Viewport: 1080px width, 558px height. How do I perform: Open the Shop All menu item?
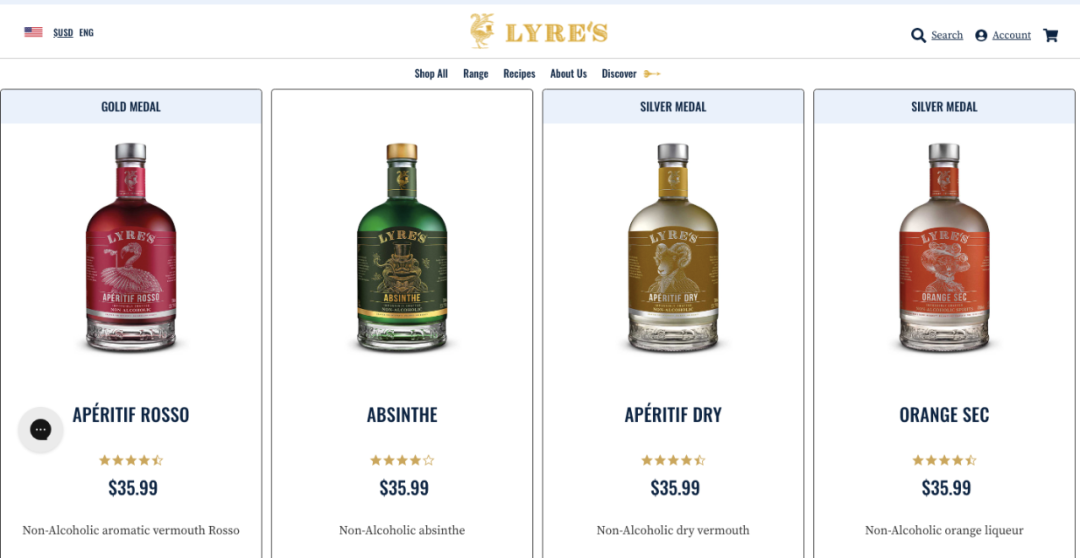[x=430, y=74]
